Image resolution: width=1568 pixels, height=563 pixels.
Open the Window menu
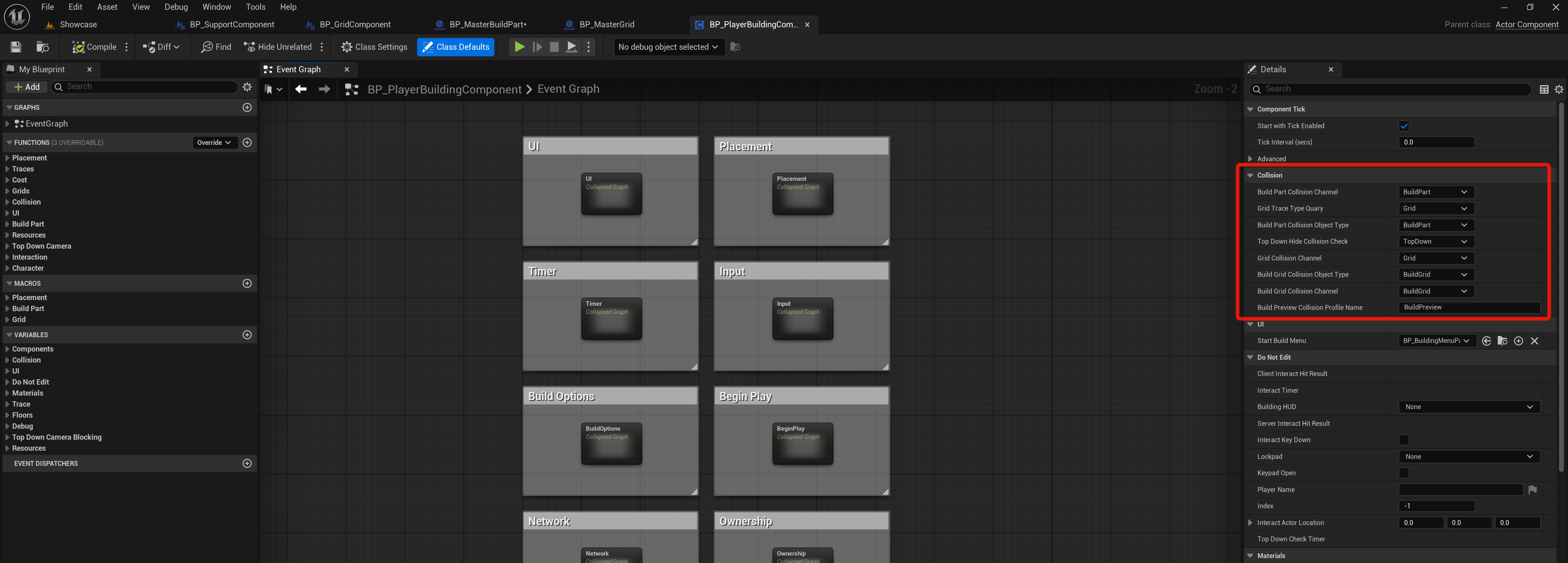[216, 7]
